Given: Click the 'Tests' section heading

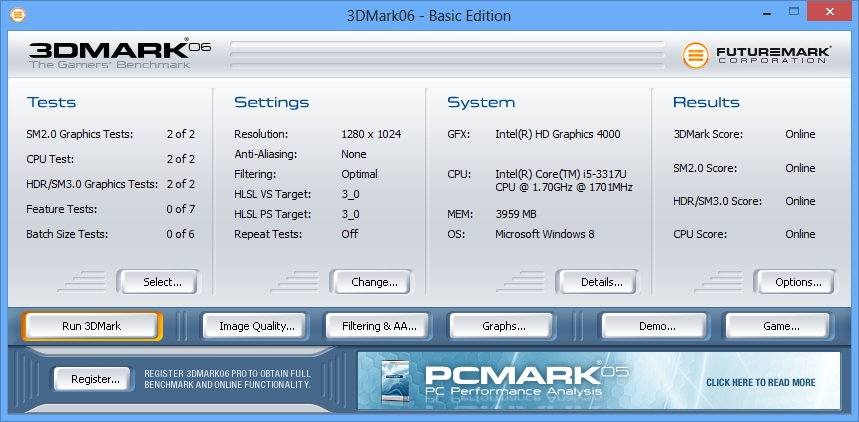Looking at the screenshot, I should (x=51, y=102).
